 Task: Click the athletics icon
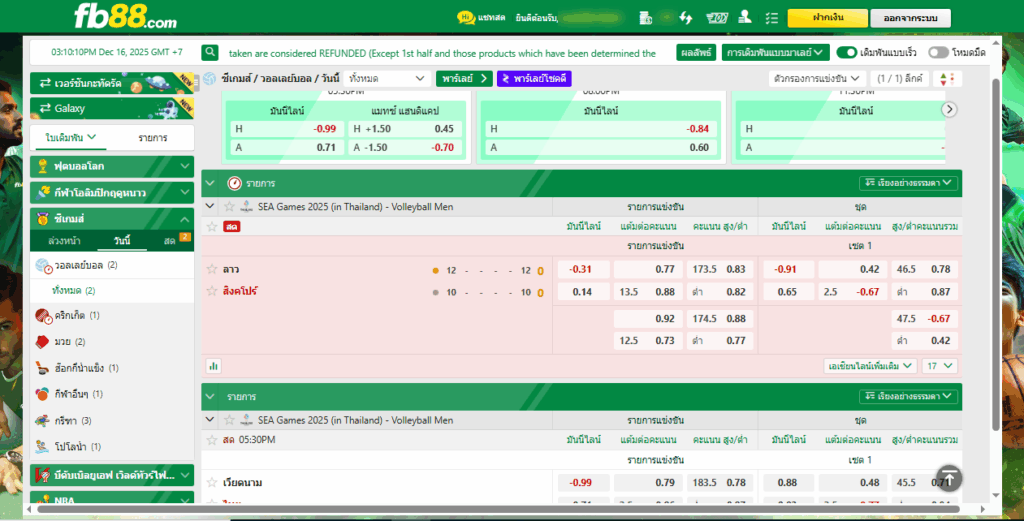point(42,420)
